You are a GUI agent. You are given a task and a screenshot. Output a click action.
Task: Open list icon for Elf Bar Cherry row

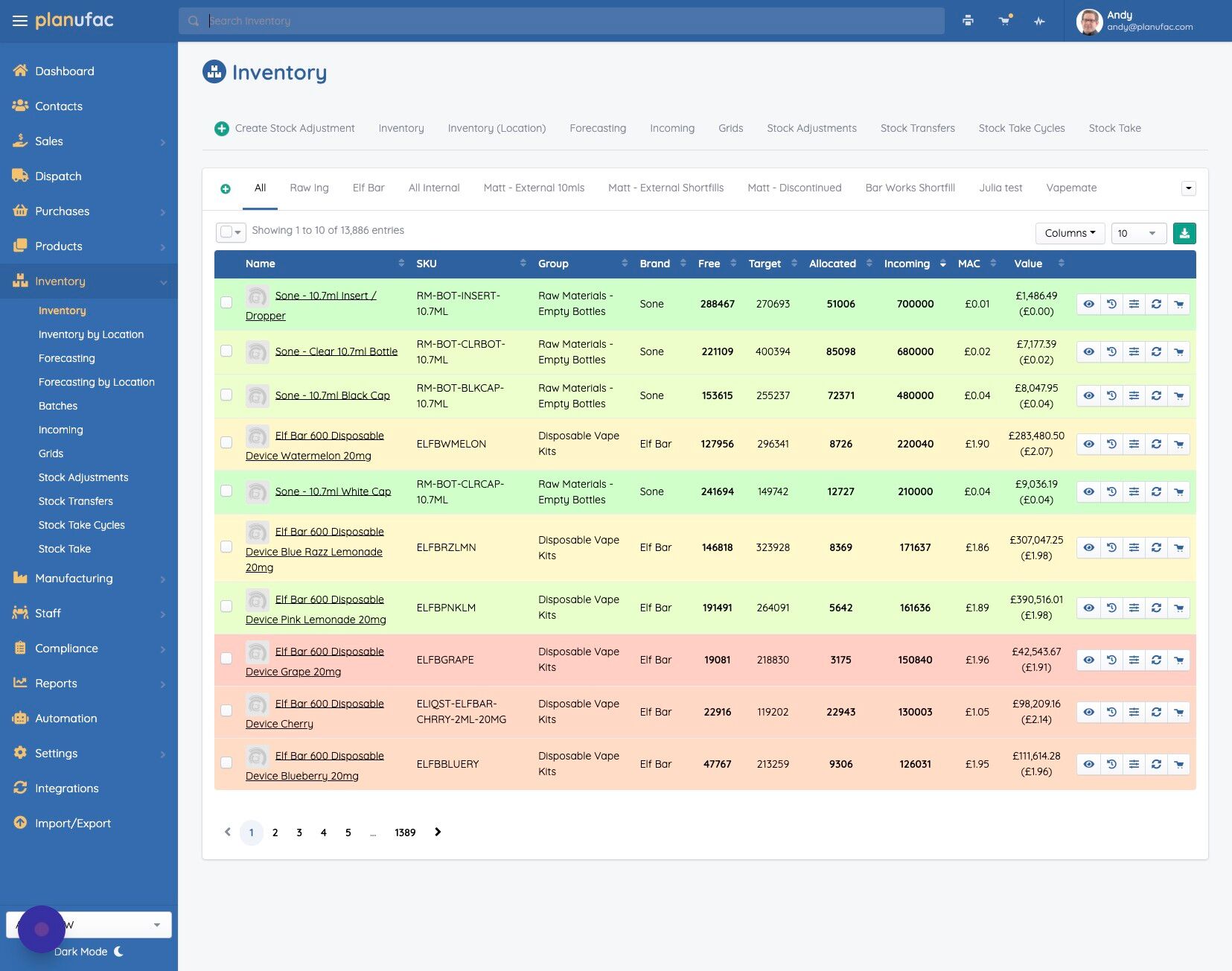[1134, 712]
